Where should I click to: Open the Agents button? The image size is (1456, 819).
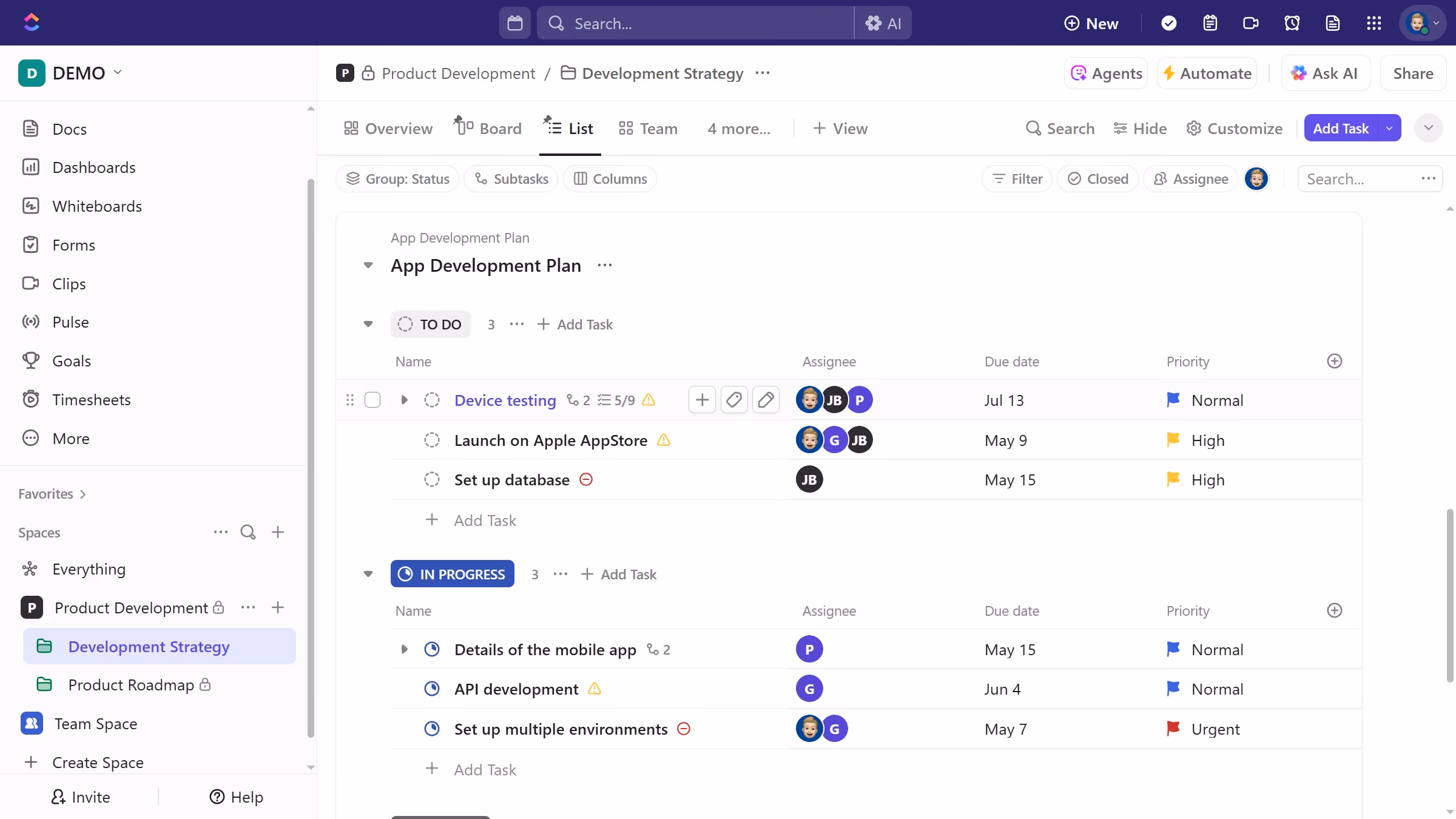1106,73
